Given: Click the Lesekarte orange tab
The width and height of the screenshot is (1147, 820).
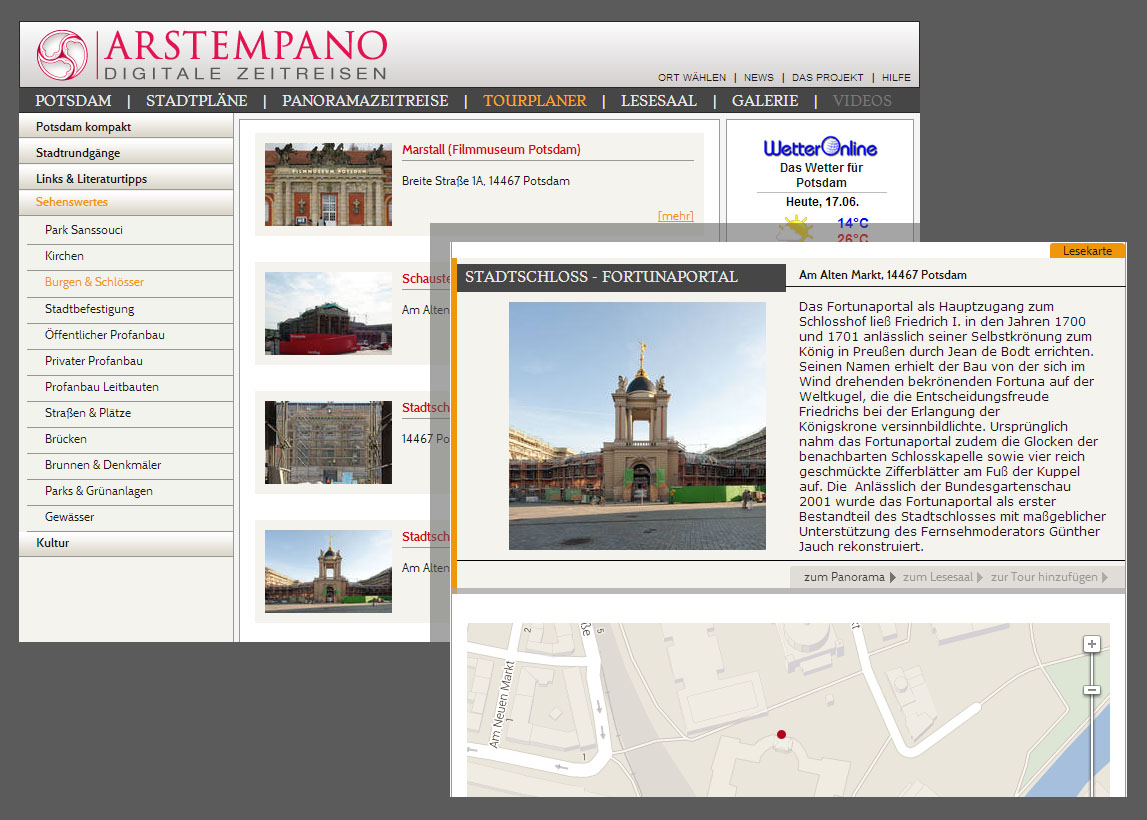Looking at the screenshot, I should [x=1087, y=251].
